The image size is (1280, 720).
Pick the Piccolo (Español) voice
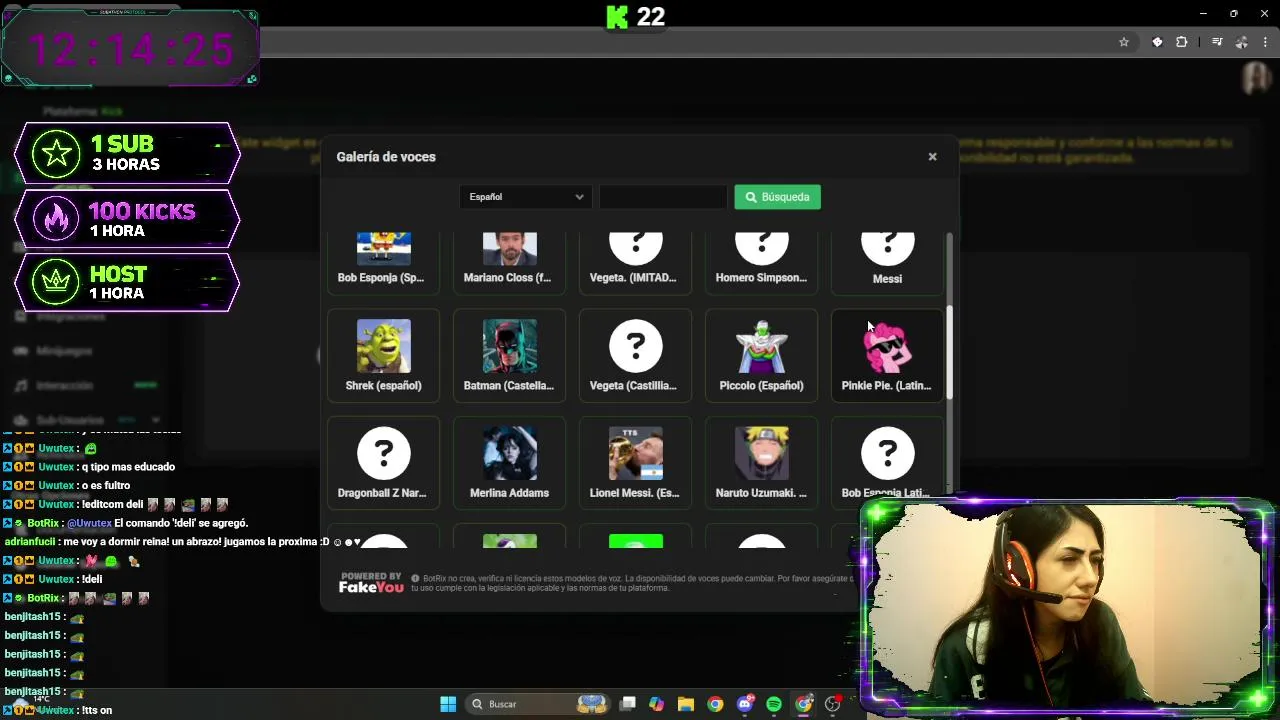click(x=761, y=356)
